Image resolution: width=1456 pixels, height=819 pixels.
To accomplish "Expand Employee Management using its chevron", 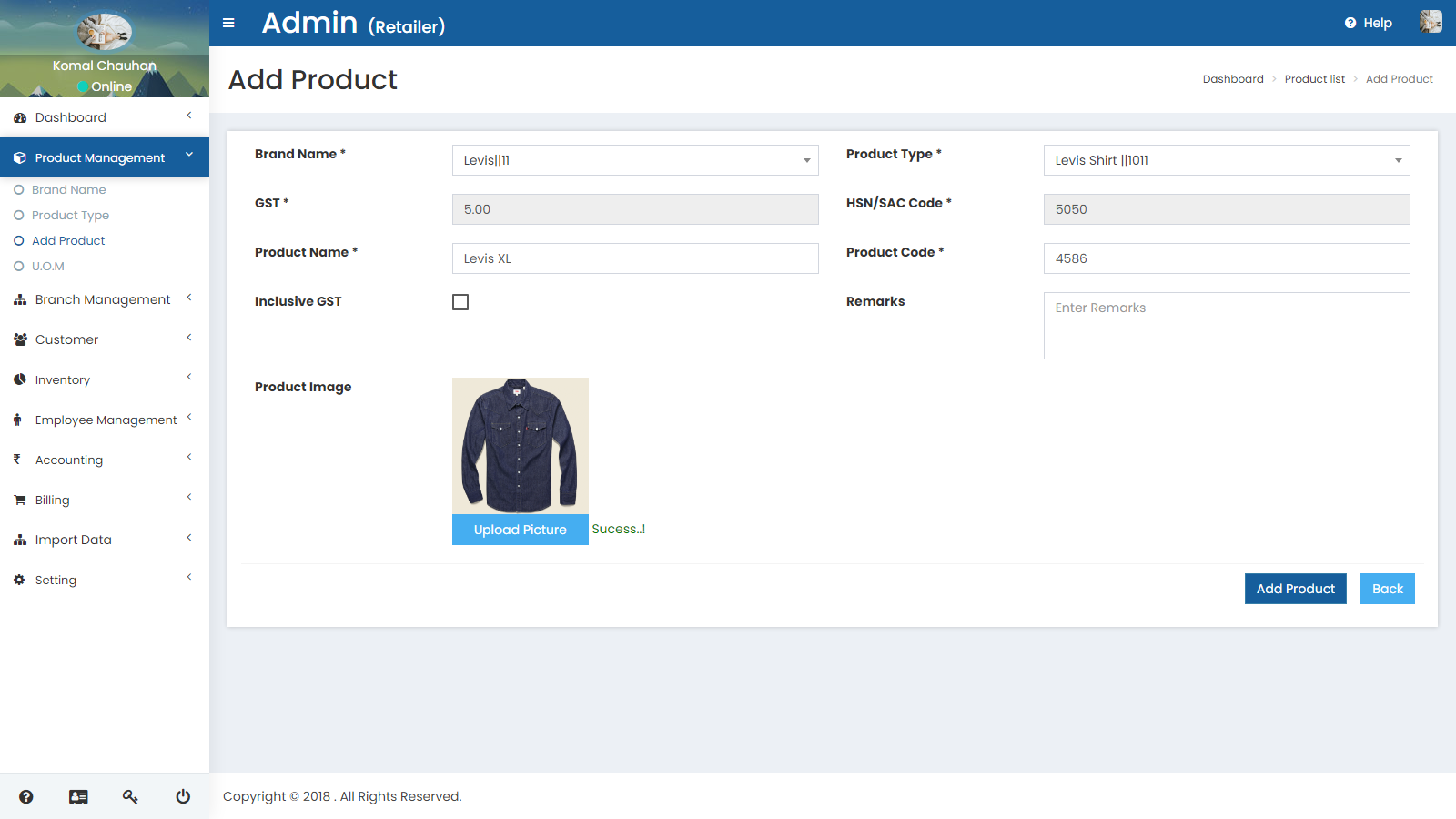I will 189,417.
